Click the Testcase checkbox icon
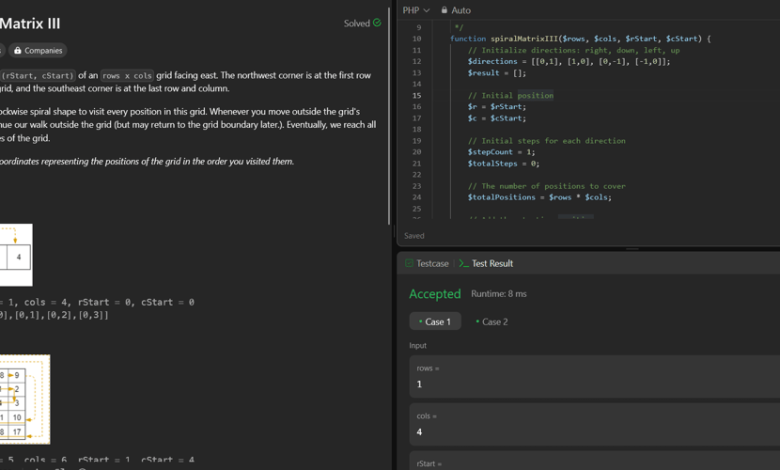The width and height of the screenshot is (780, 470). point(409,263)
